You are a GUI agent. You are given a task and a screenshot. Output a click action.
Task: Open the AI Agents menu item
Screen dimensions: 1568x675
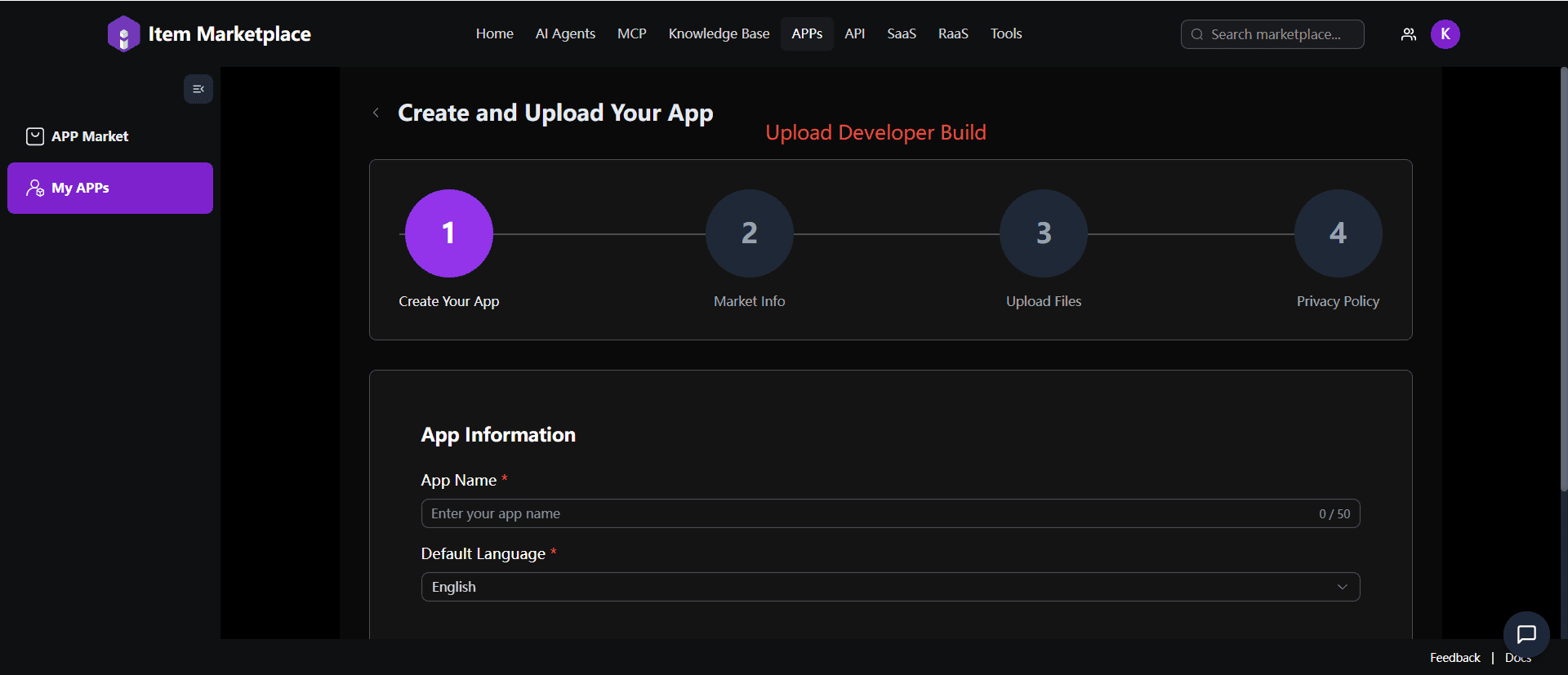coord(565,33)
